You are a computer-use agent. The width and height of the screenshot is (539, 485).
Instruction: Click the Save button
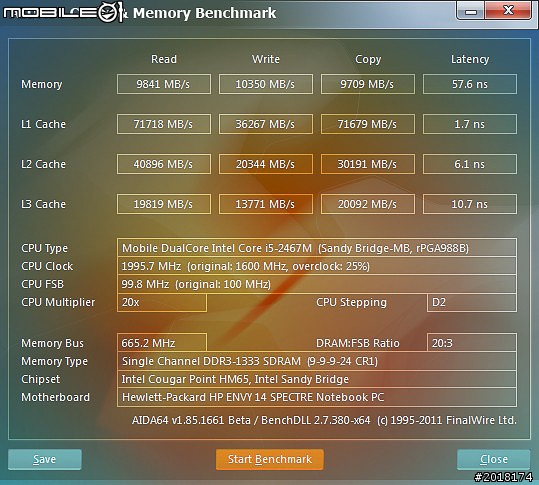45,459
